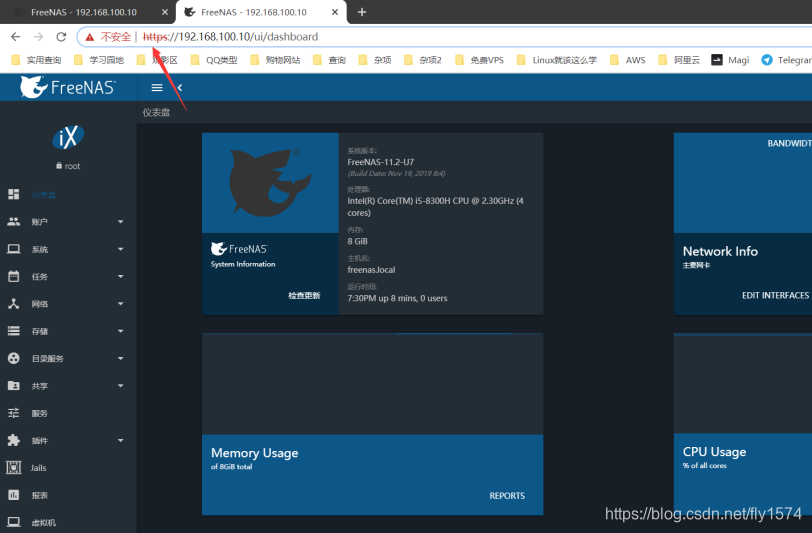Close the active FreeNAS tab
Image resolution: width=812 pixels, height=533 pixels.
[x=335, y=12]
